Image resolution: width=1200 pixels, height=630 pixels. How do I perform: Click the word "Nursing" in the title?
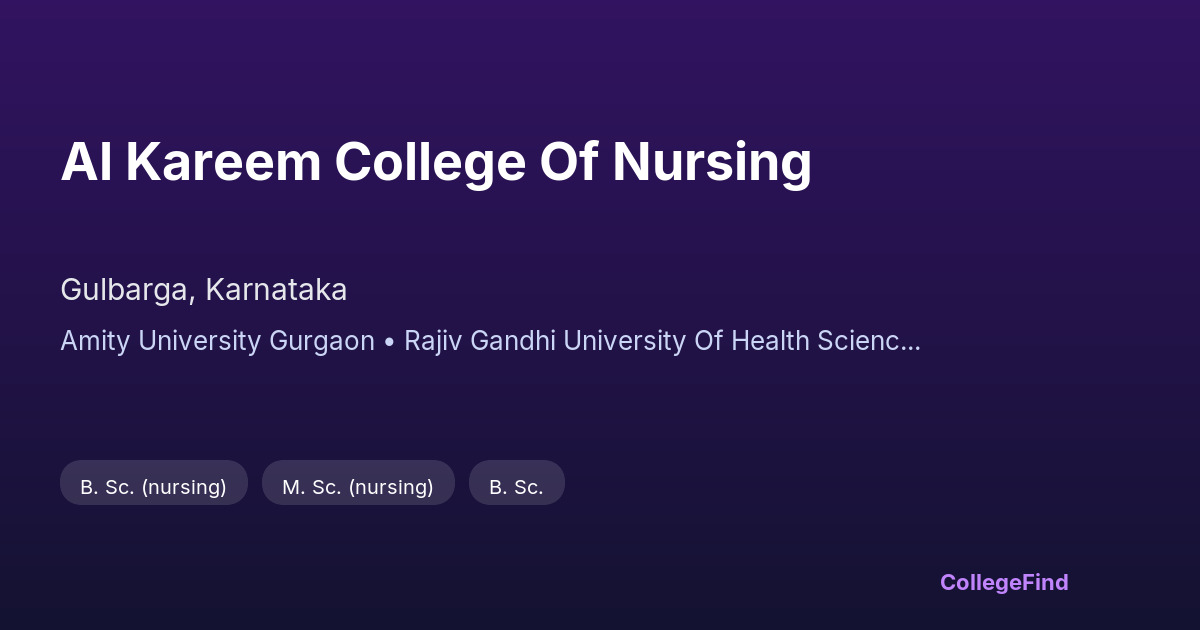point(711,162)
